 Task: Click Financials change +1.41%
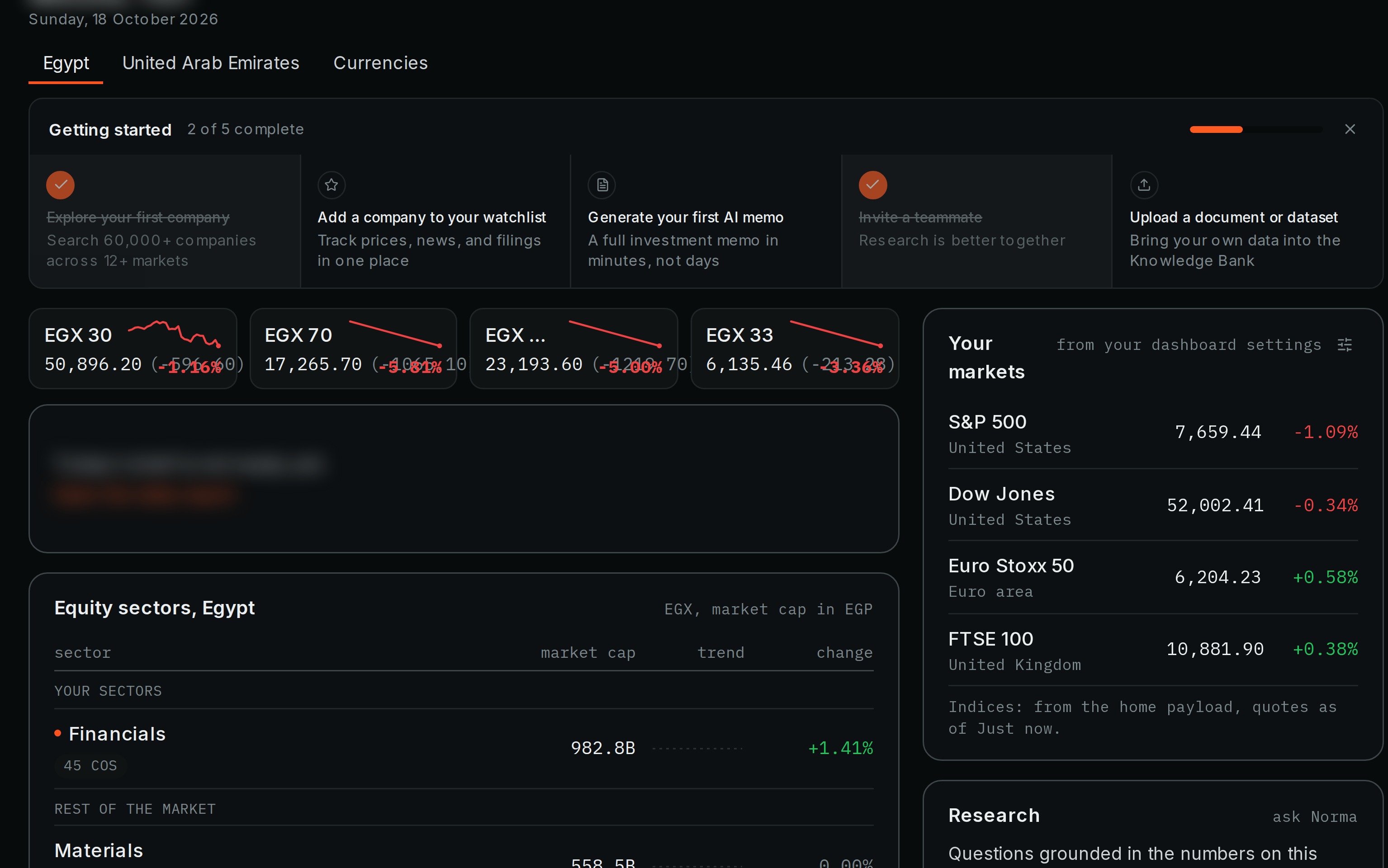point(840,748)
